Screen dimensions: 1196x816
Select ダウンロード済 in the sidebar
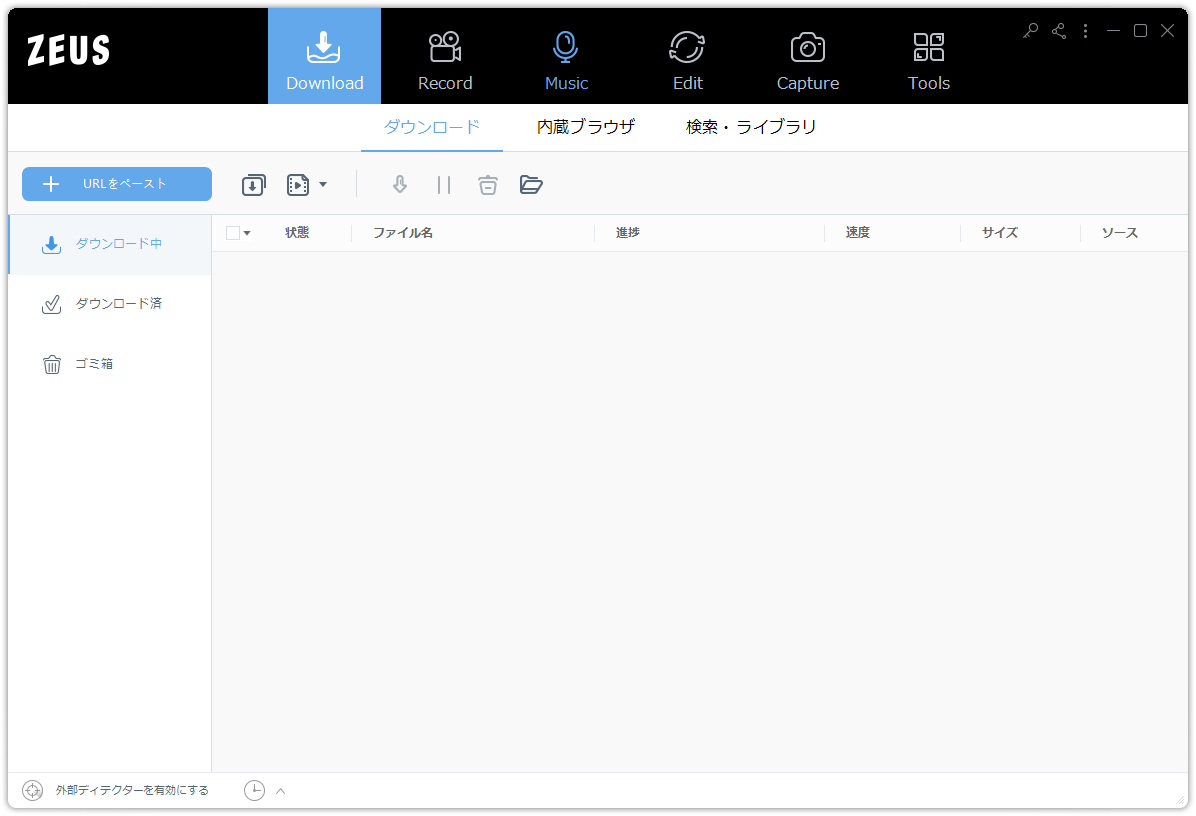click(104, 303)
